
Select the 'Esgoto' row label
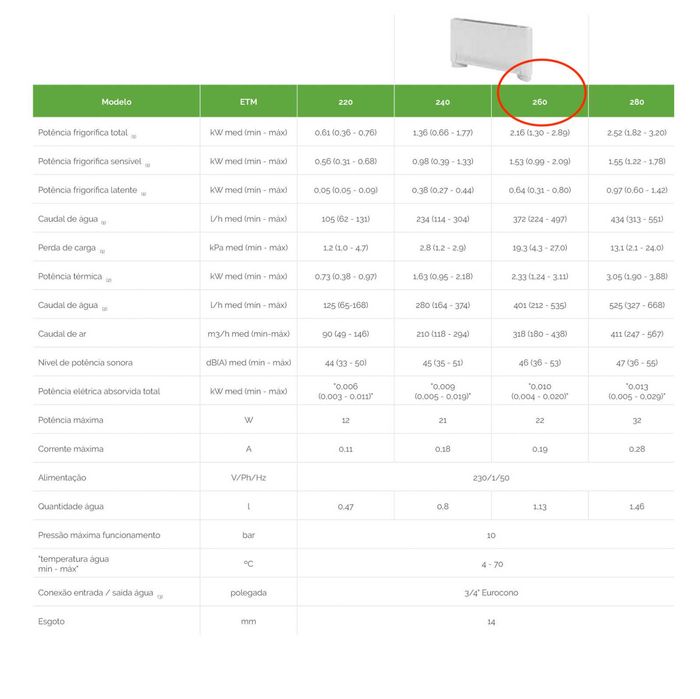click(x=51, y=621)
